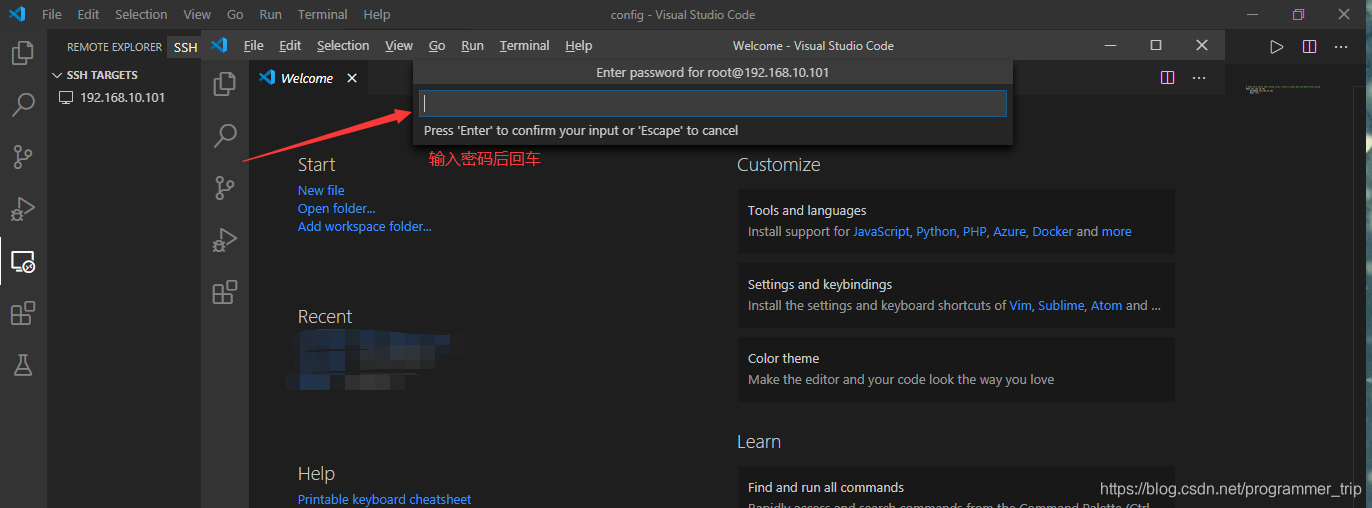1372x508 pixels.
Task: Open Find and run all commands card
Action: [x=956, y=487]
